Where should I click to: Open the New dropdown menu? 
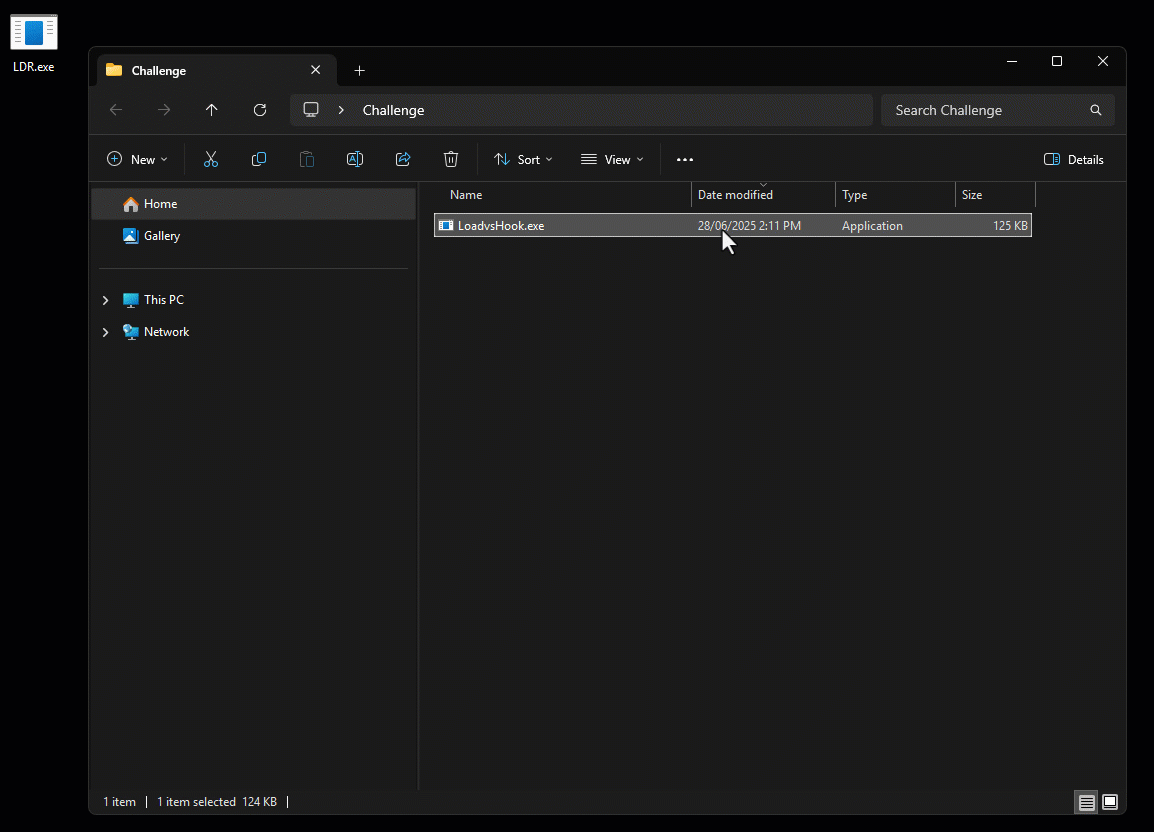[137, 159]
